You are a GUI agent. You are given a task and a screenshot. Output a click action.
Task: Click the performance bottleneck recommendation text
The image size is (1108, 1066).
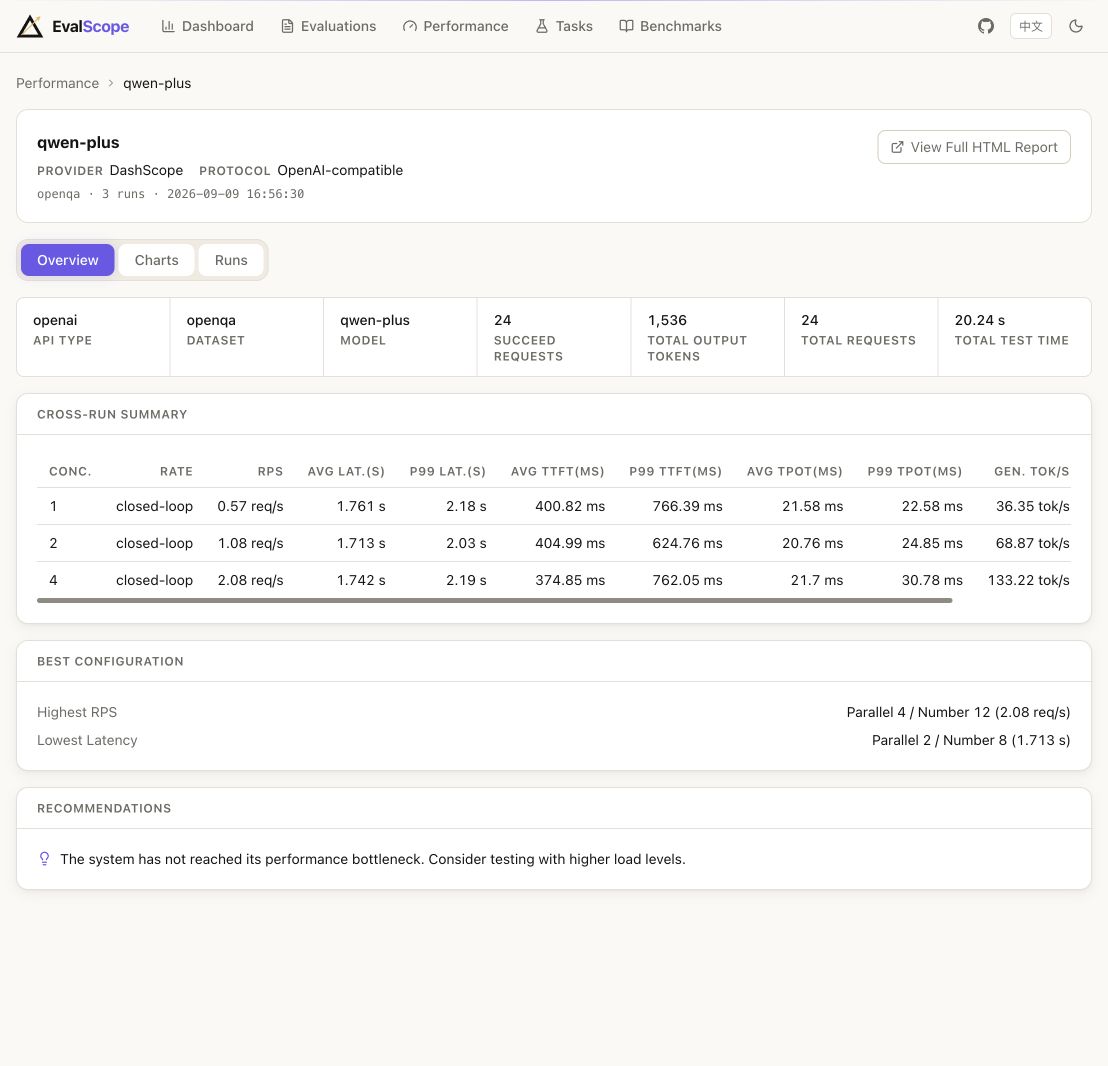373,859
